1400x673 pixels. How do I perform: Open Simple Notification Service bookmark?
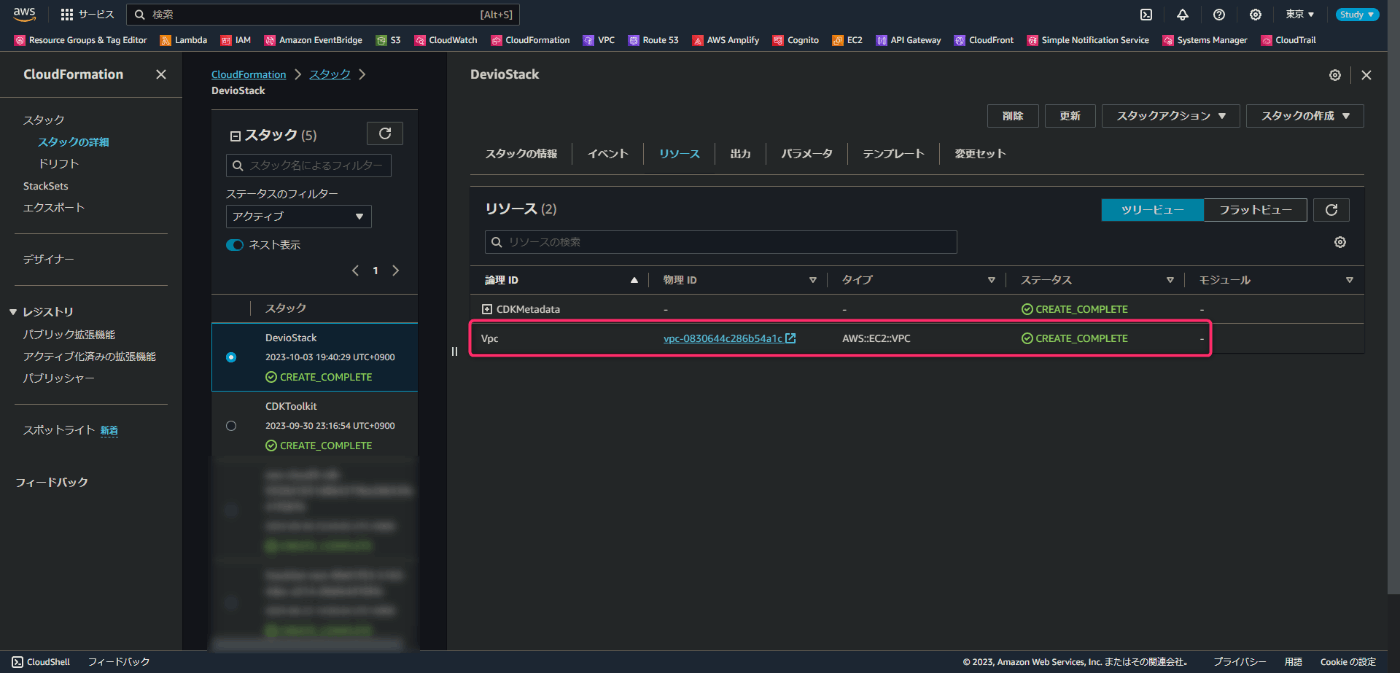coord(1088,40)
